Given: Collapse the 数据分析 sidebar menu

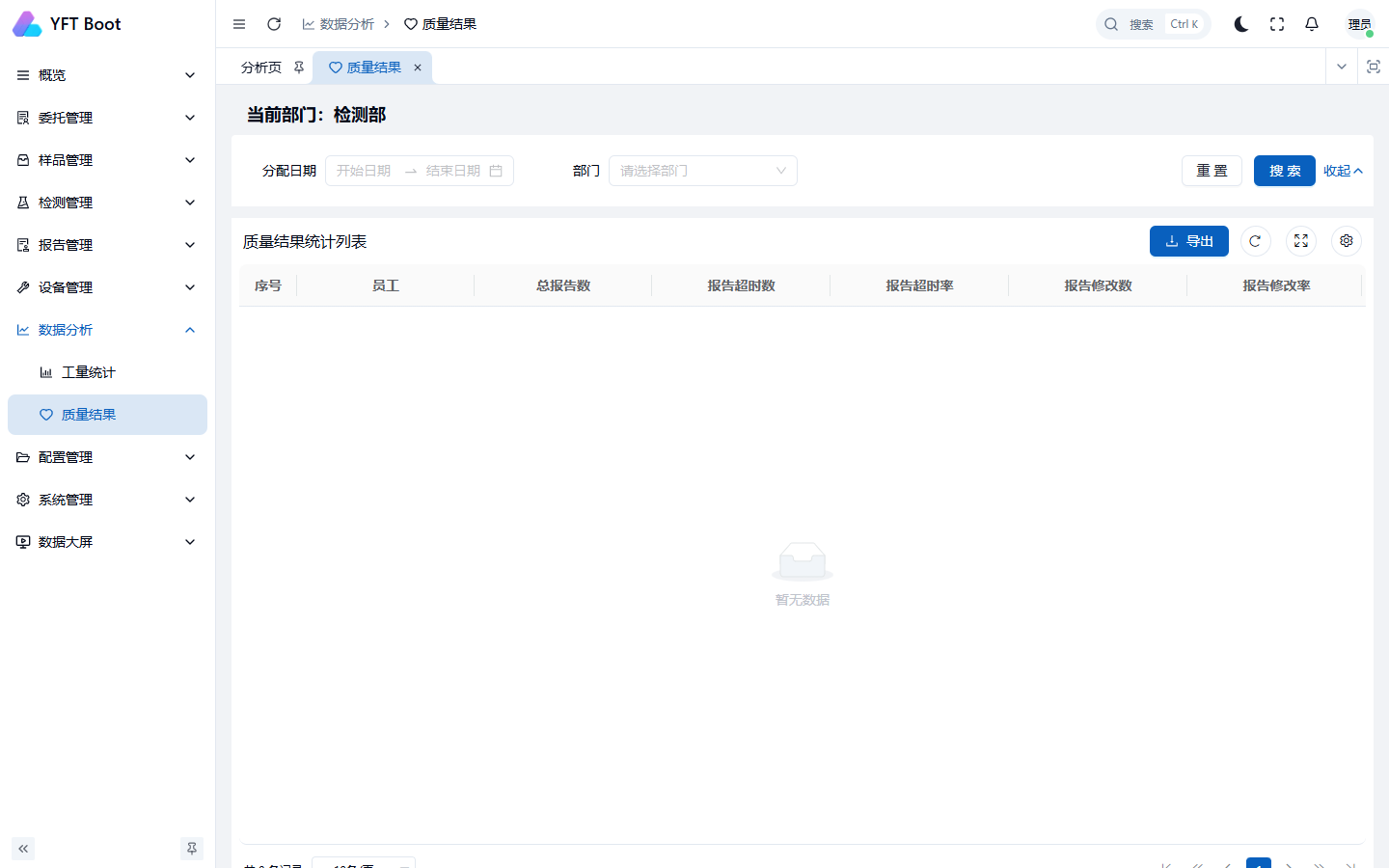Looking at the screenshot, I should tap(107, 330).
